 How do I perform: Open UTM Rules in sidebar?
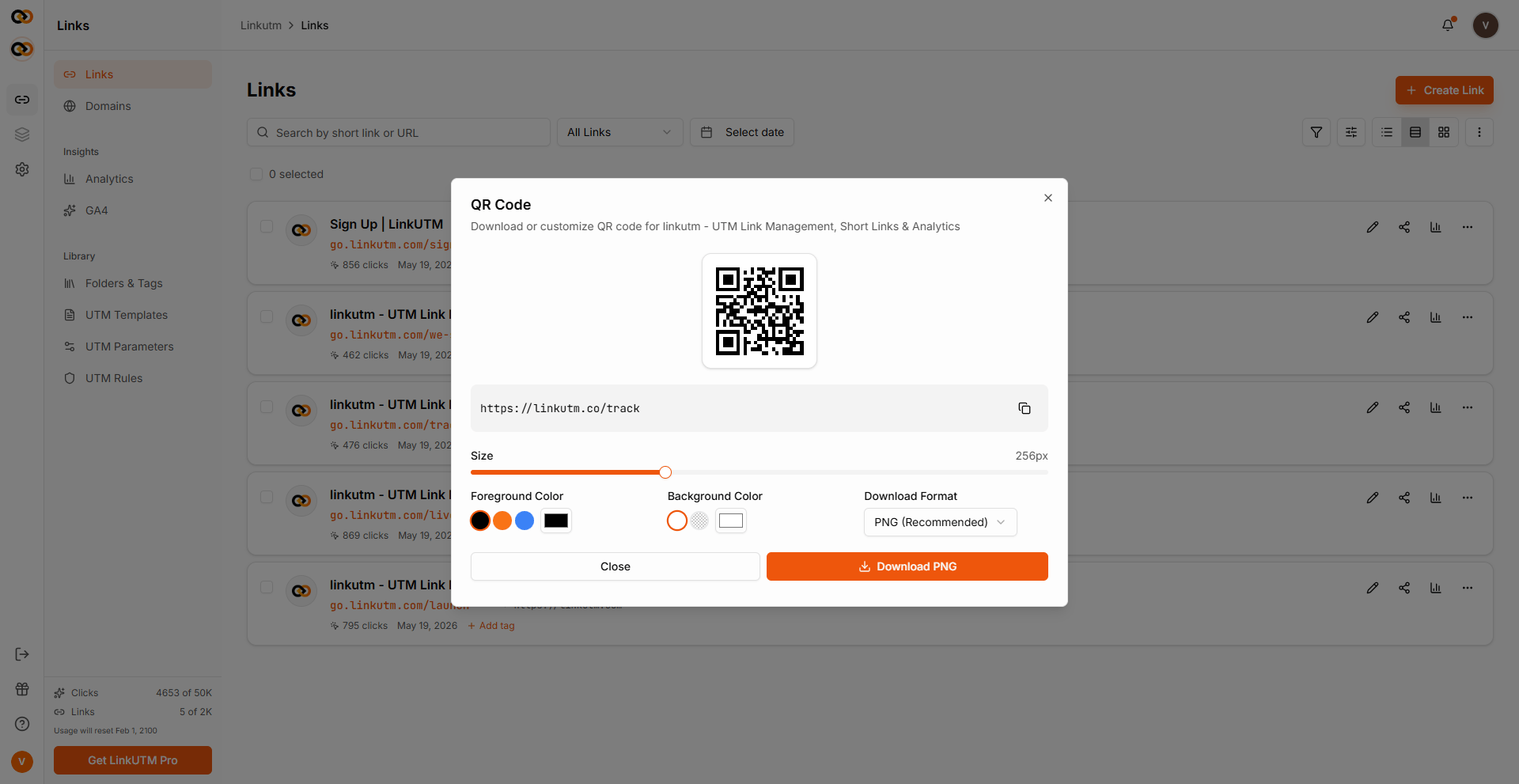133,378
